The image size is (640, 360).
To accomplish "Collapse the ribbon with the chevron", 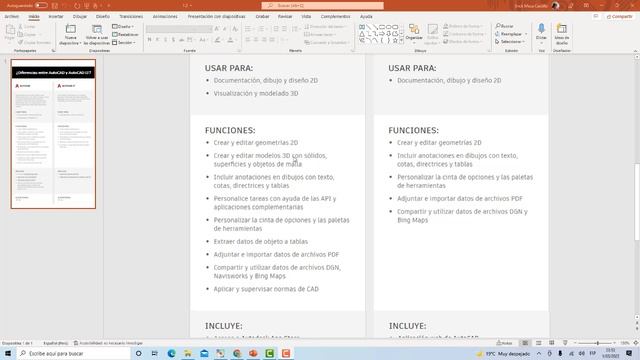I will 636,51.
